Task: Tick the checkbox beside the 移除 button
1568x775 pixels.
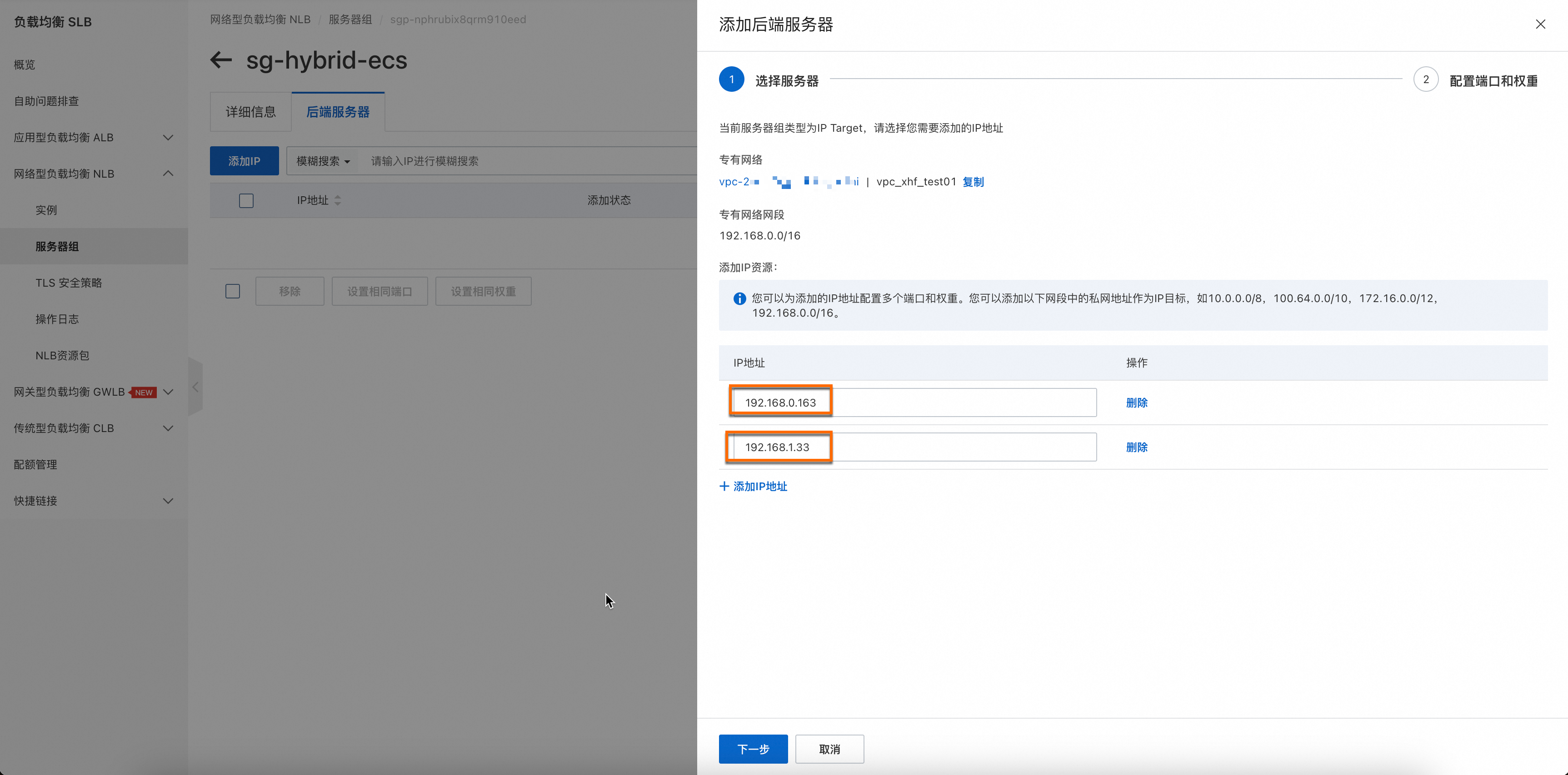Action: click(233, 291)
